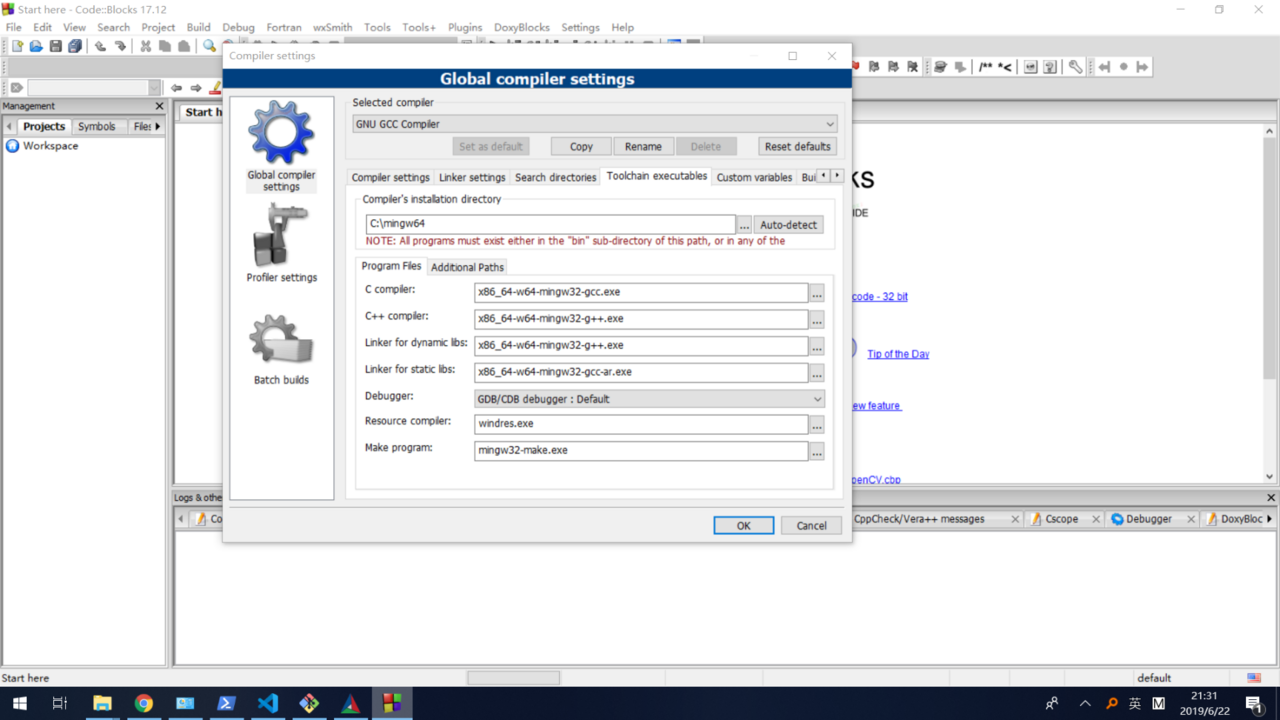Click the last browse-tracker forward arrow icon
Screen dimensions: 1280x720
[x=1142, y=67]
